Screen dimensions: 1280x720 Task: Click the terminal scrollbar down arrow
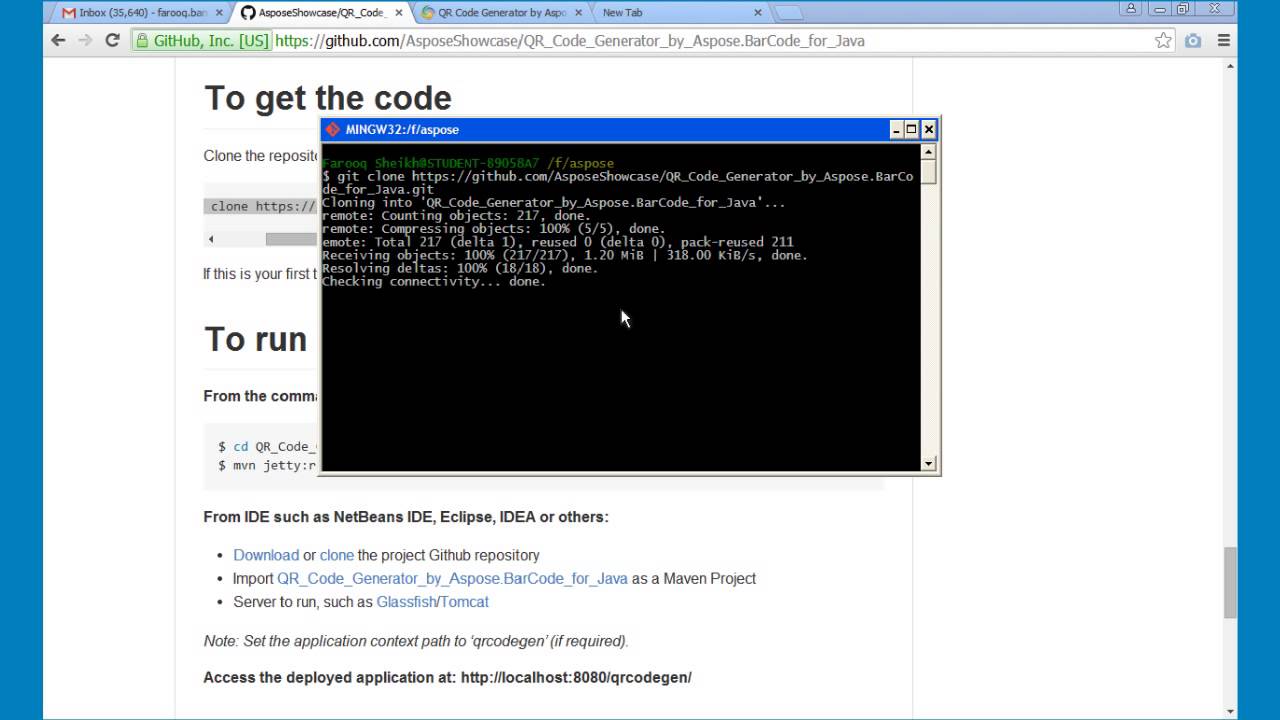(928, 463)
